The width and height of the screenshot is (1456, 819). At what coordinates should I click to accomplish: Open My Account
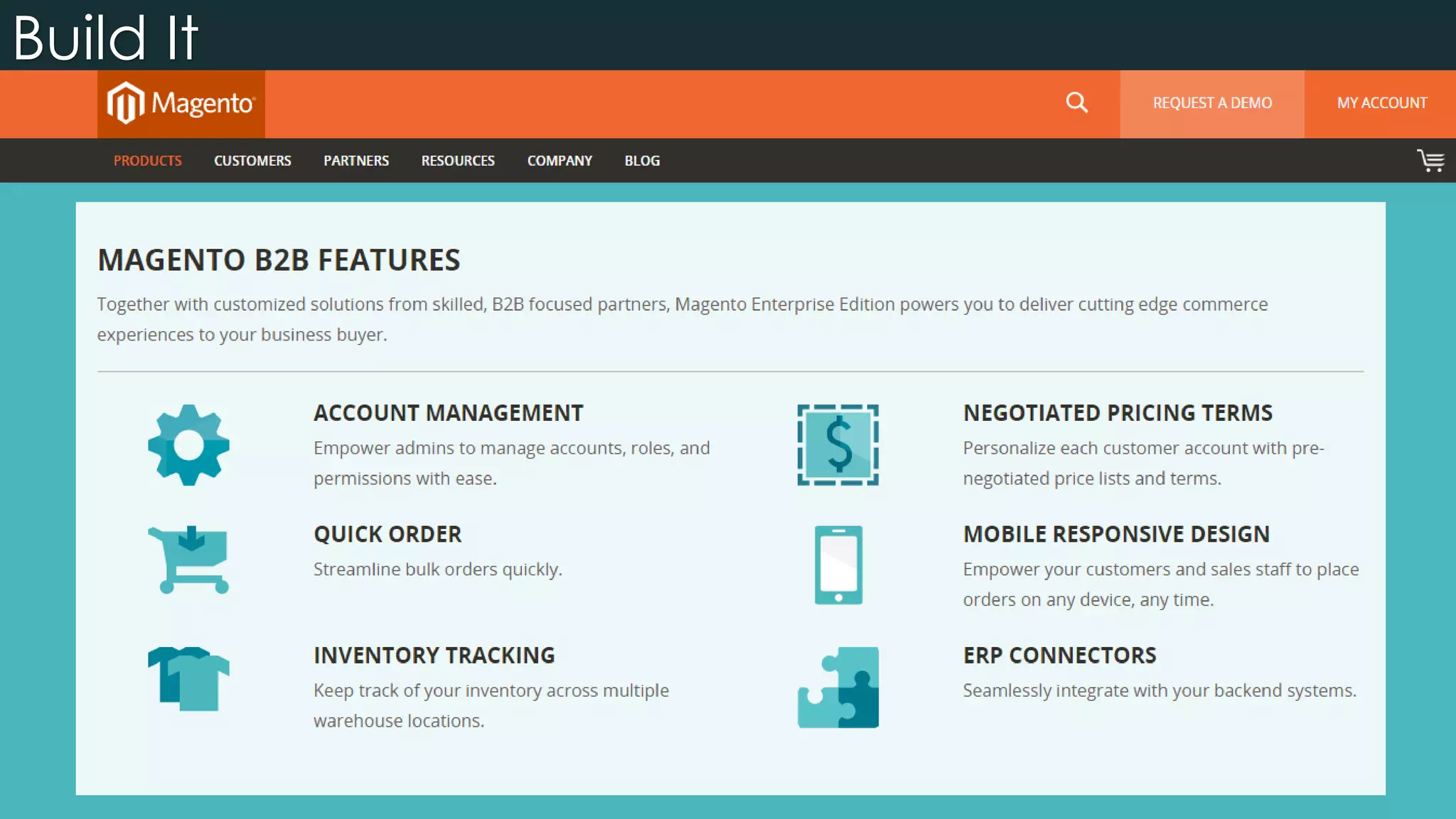click(x=1381, y=103)
